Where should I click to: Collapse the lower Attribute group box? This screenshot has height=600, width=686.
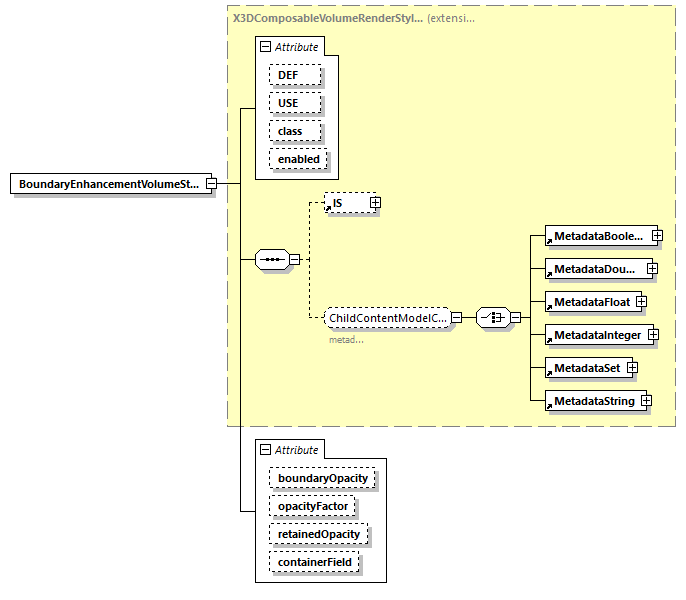click(x=265, y=450)
